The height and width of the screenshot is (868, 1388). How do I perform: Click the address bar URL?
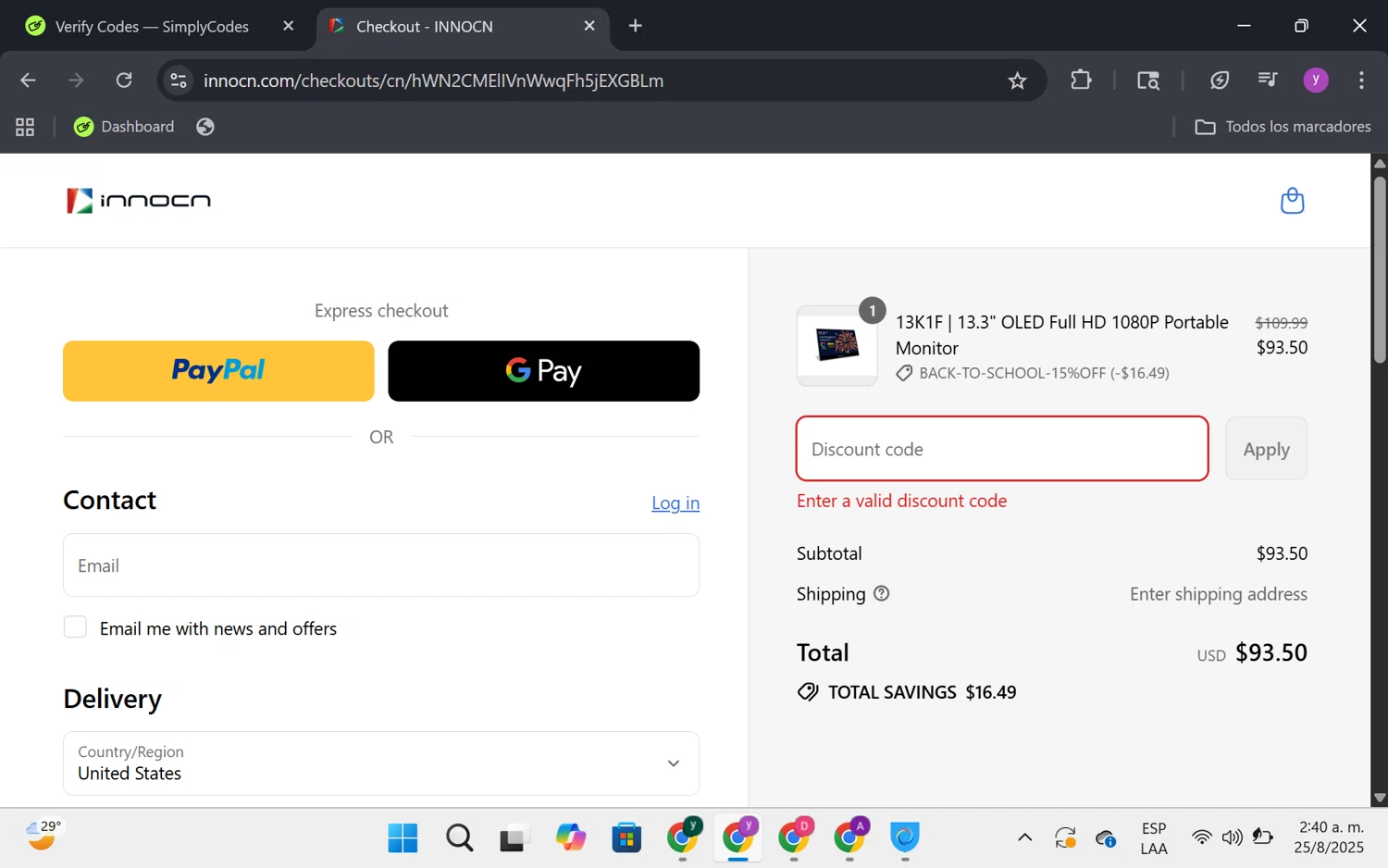click(x=434, y=81)
